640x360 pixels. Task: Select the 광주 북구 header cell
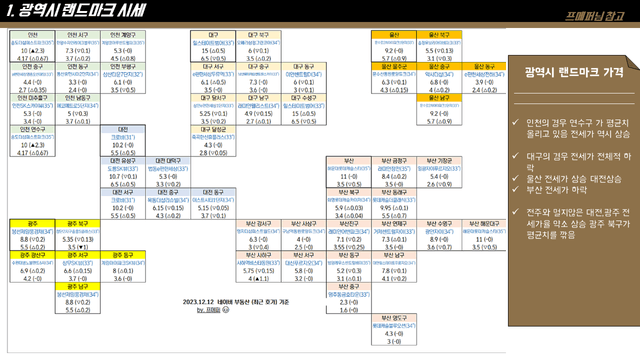point(78,224)
